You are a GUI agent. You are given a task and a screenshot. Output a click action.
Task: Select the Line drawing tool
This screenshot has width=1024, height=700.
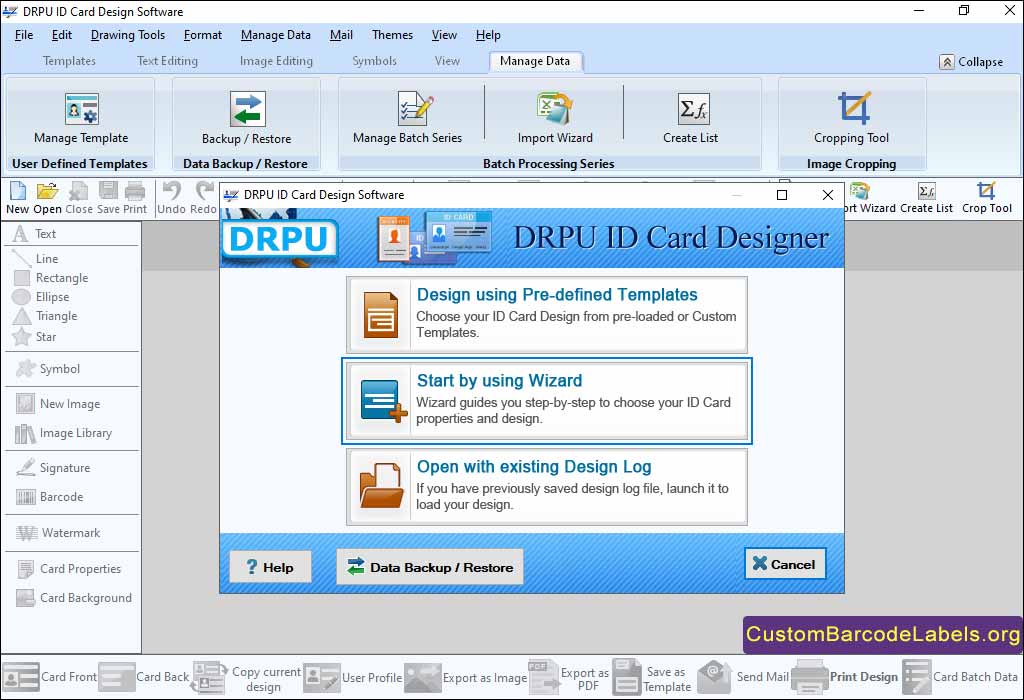(36, 259)
